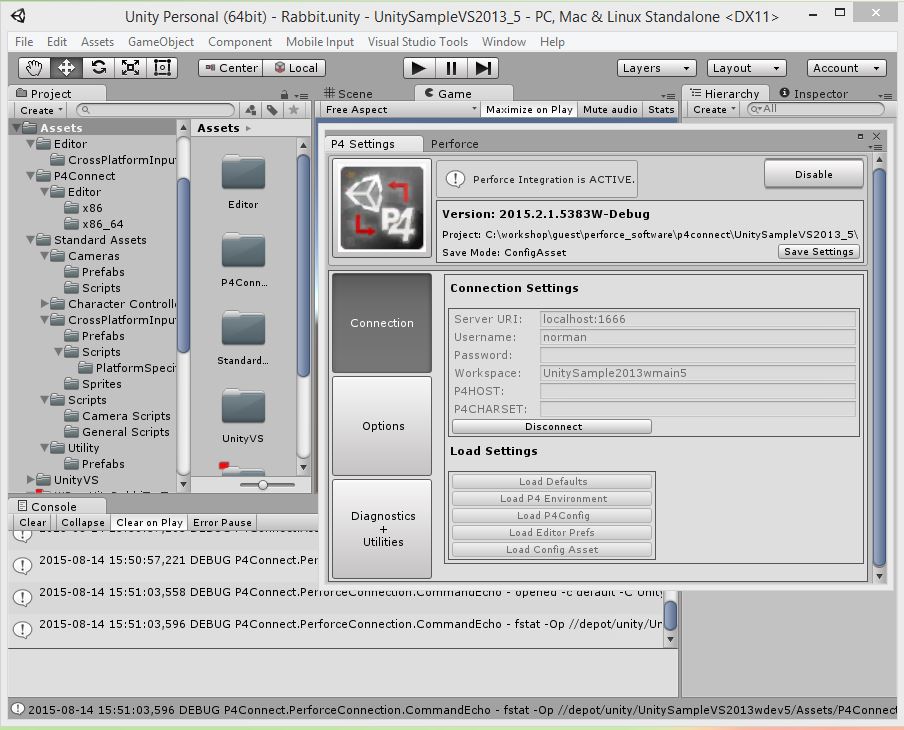Filter assets by label icon
Image resolution: width=904 pixels, height=730 pixels.
click(x=272, y=110)
